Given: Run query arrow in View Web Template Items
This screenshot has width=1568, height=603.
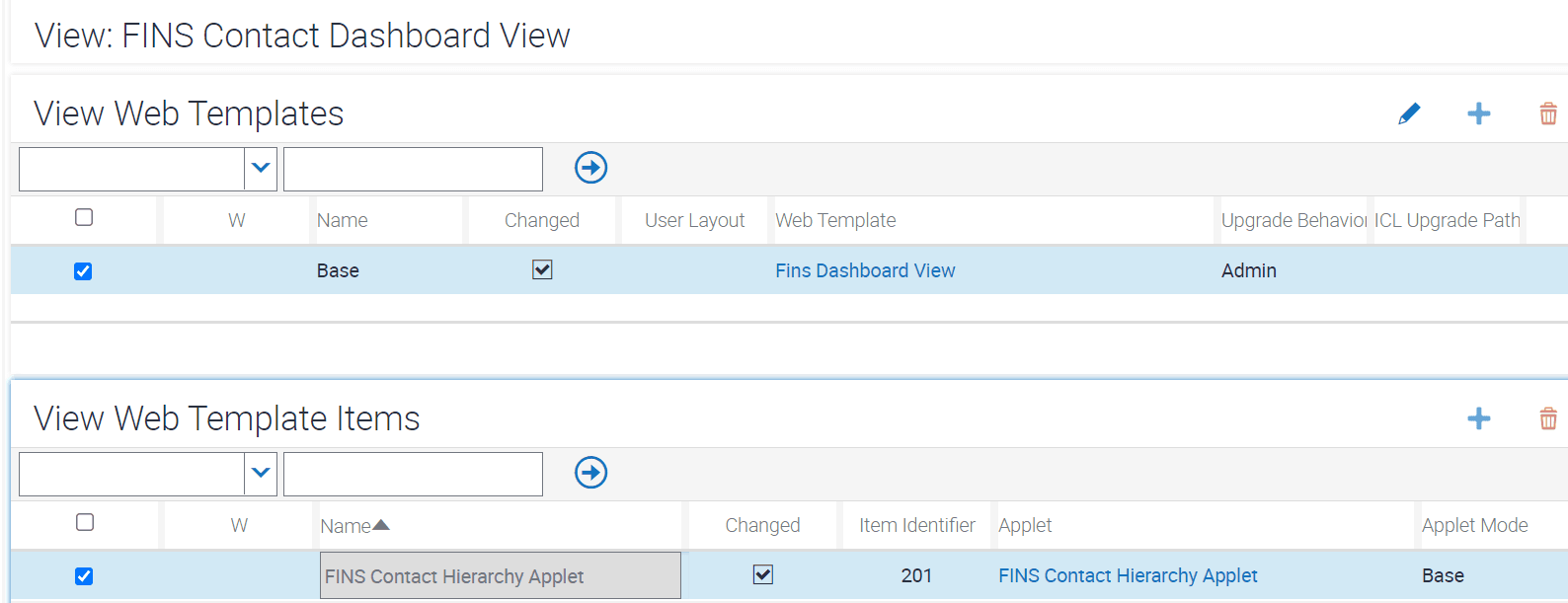Looking at the screenshot, I should click(590, 473).
